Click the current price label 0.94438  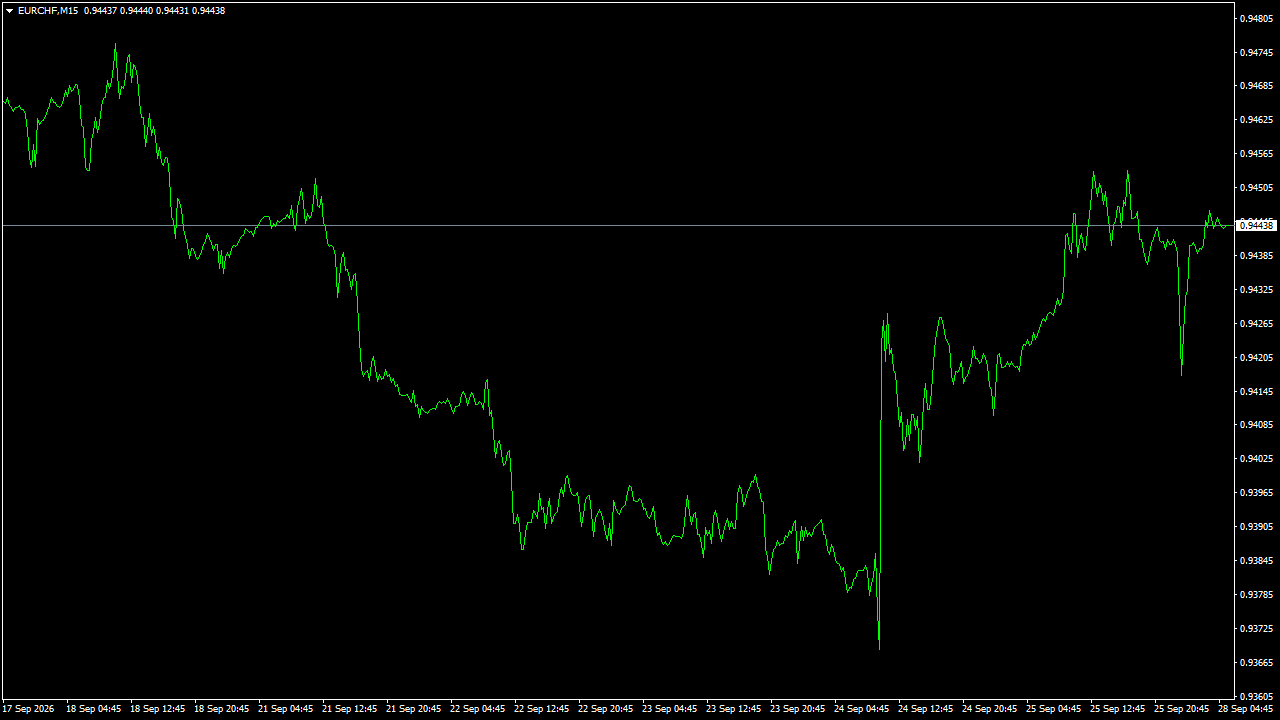tap(1256, 226)
